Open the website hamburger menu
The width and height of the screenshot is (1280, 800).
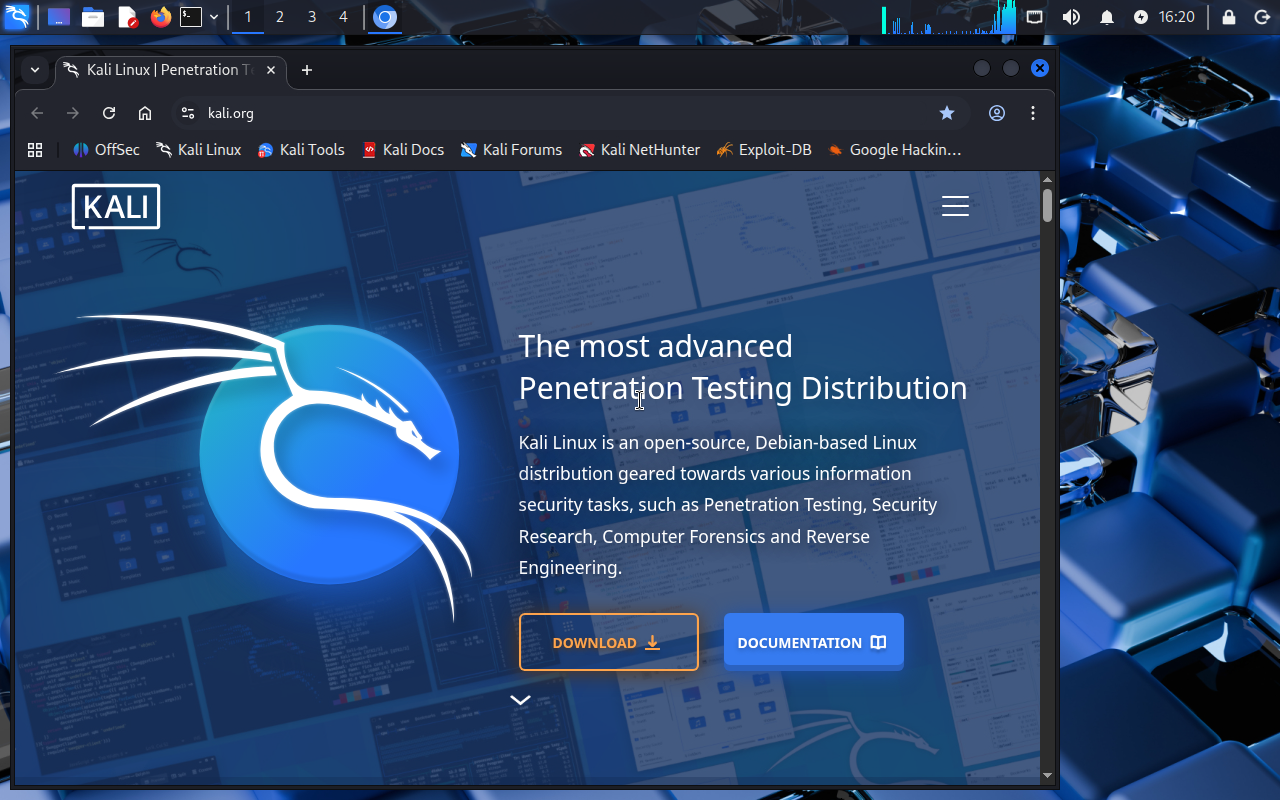pyautogui.click(x=955, y=206)
